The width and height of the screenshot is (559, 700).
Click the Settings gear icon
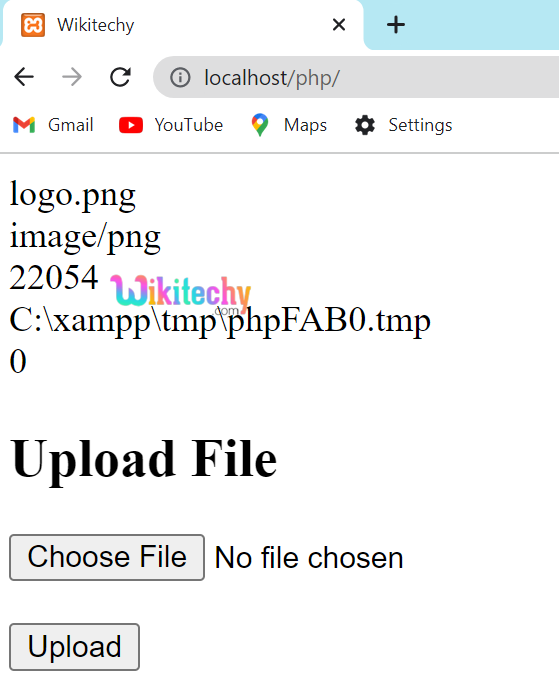[x=365, y=125]
